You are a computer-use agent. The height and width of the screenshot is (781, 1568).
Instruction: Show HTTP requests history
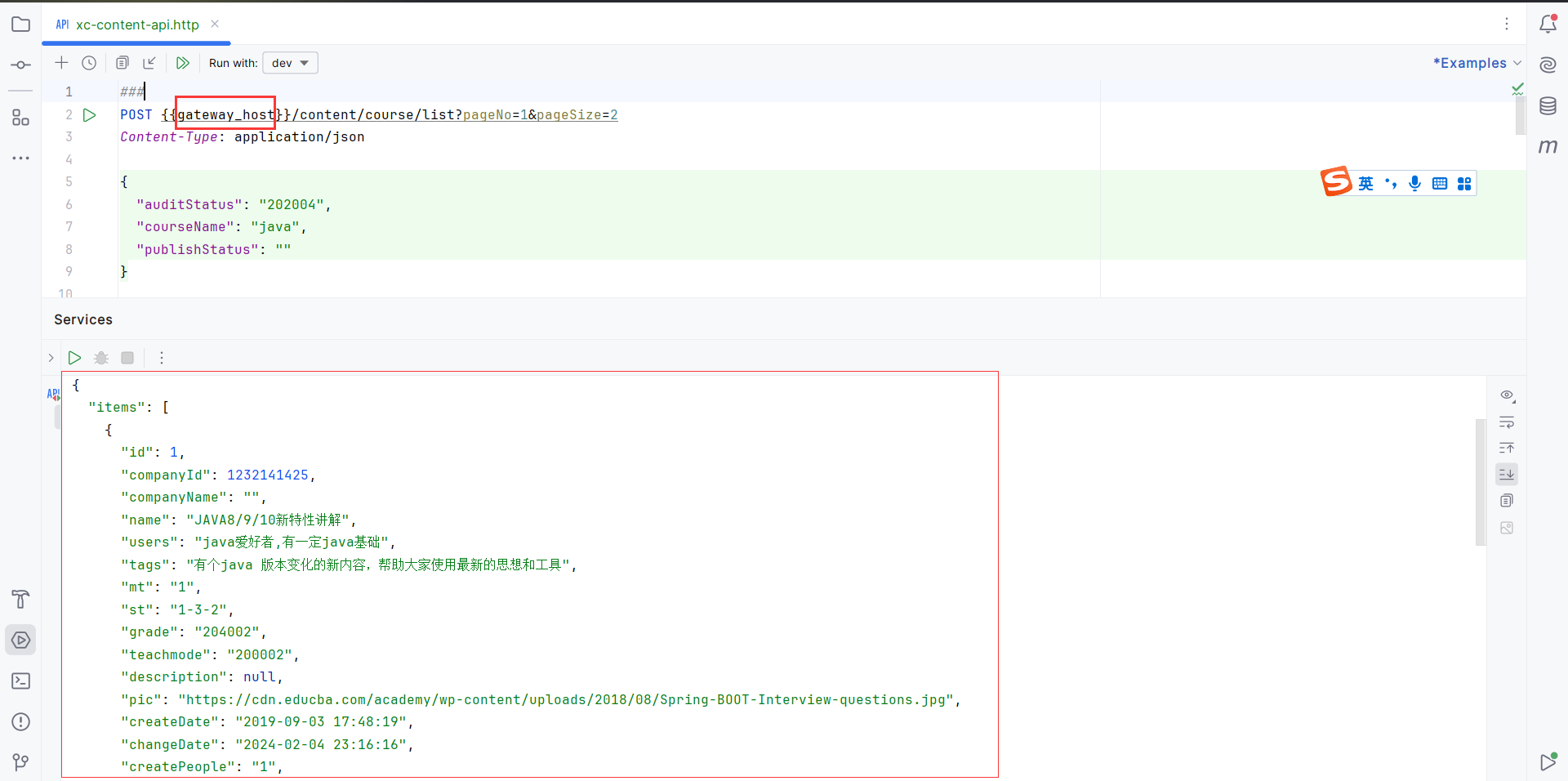coord(89,63)
